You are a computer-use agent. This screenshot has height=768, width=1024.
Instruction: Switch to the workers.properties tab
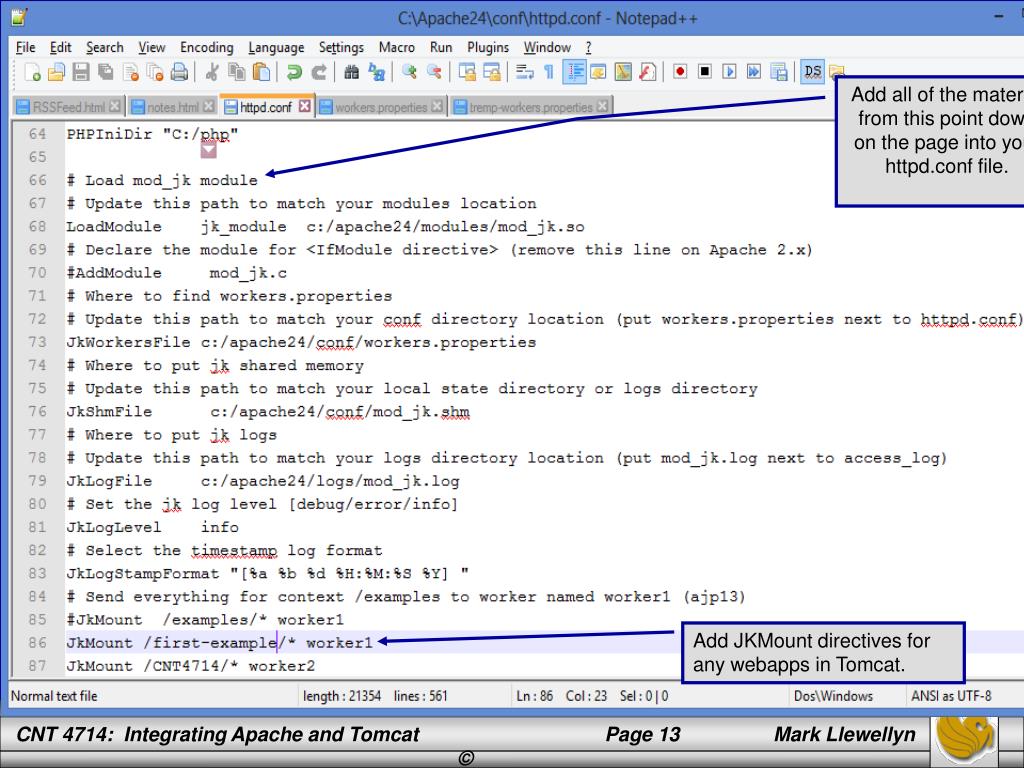click(381, 107)
